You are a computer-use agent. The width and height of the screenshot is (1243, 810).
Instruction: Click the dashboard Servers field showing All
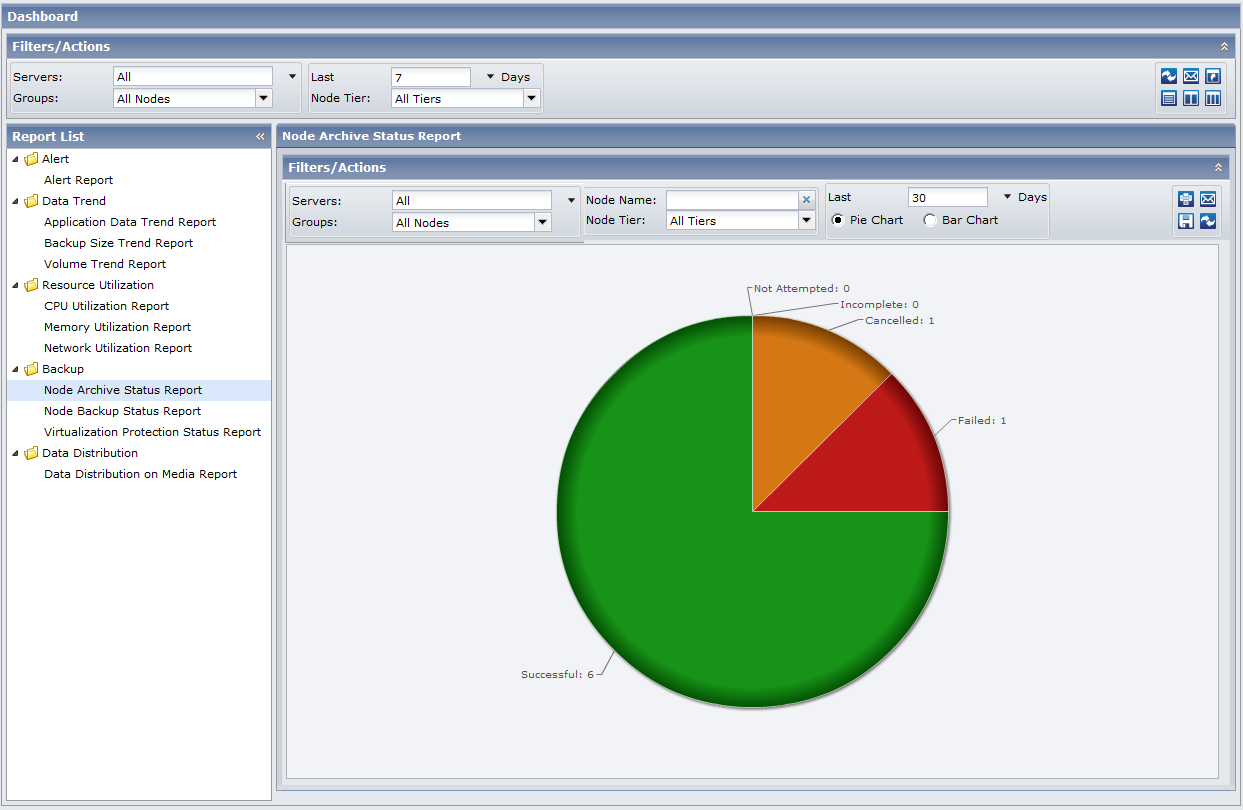click(x=193, y=77)
